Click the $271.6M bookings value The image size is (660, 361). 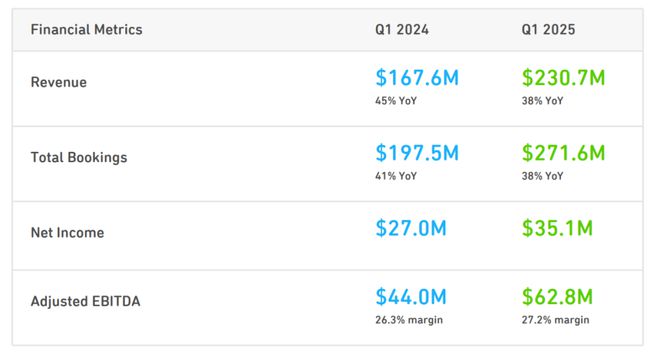[564, 153]
